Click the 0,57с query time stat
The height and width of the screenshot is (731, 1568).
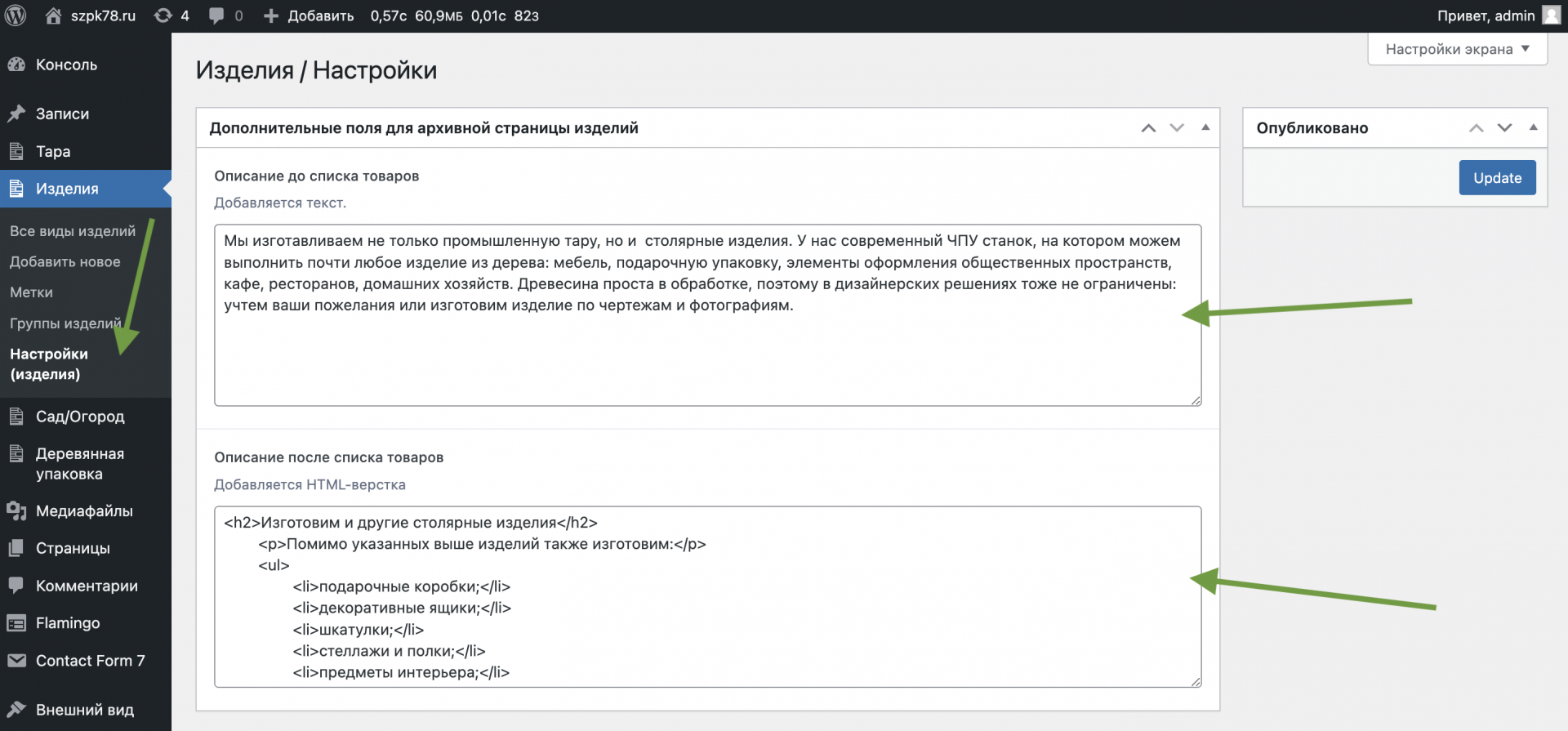tap(389, 16)
